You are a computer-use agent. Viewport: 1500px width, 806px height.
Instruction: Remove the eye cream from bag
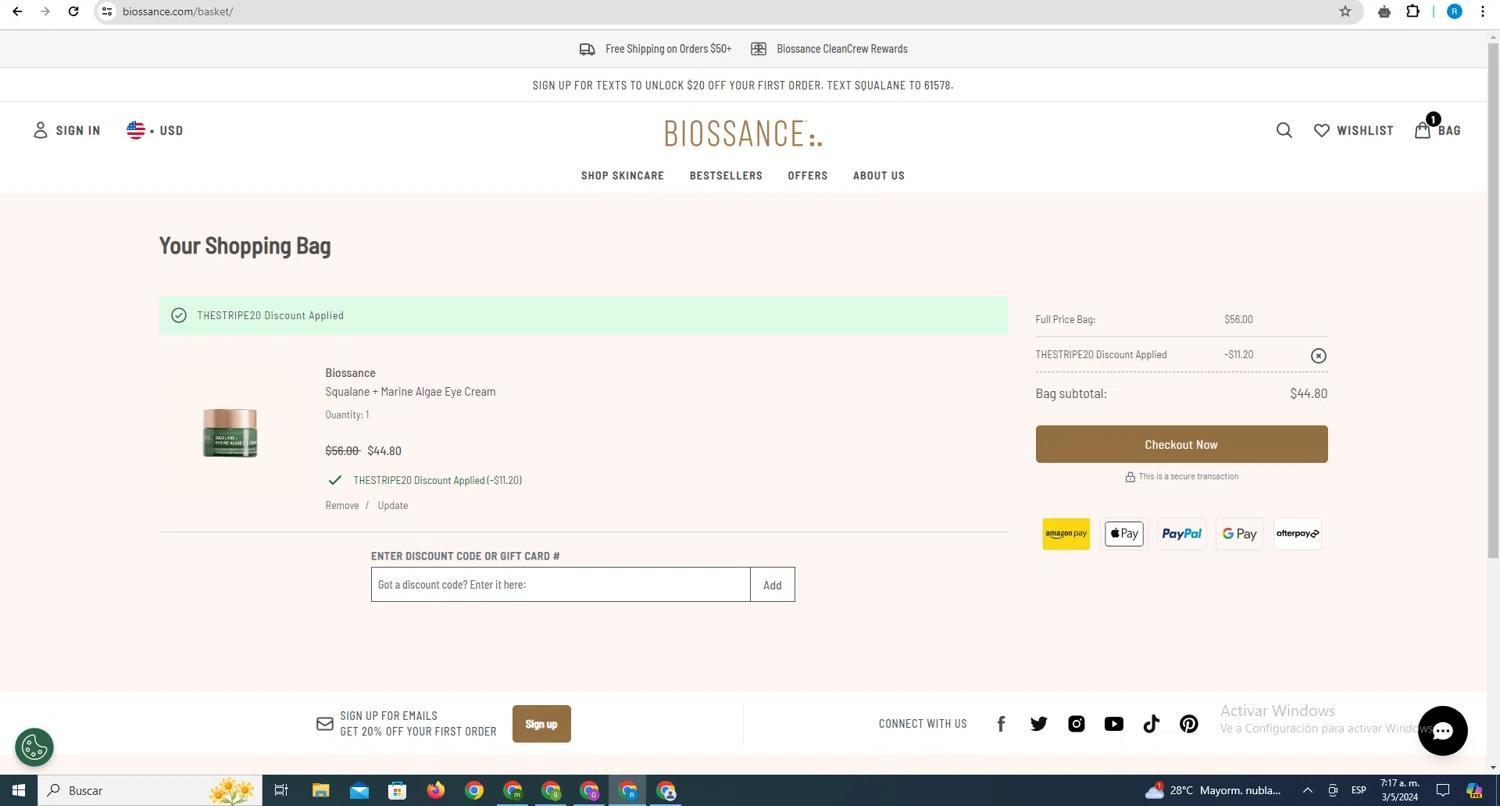click(342, 505)
